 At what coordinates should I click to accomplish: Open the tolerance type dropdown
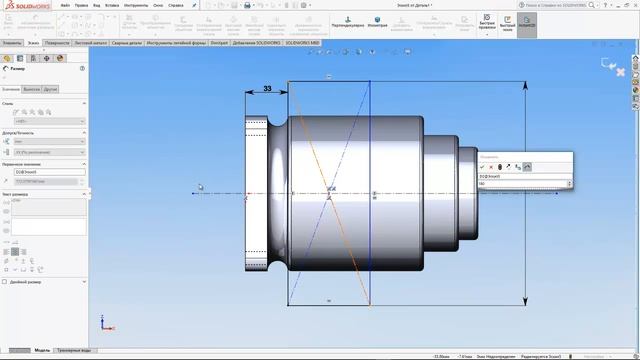point(49,141)
